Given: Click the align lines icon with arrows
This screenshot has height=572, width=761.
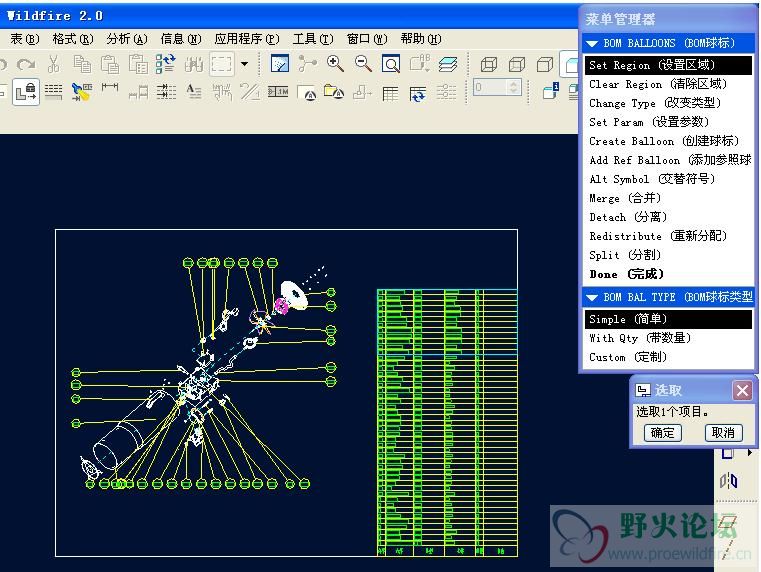Looking at the screenshot, I should [166, 92].
